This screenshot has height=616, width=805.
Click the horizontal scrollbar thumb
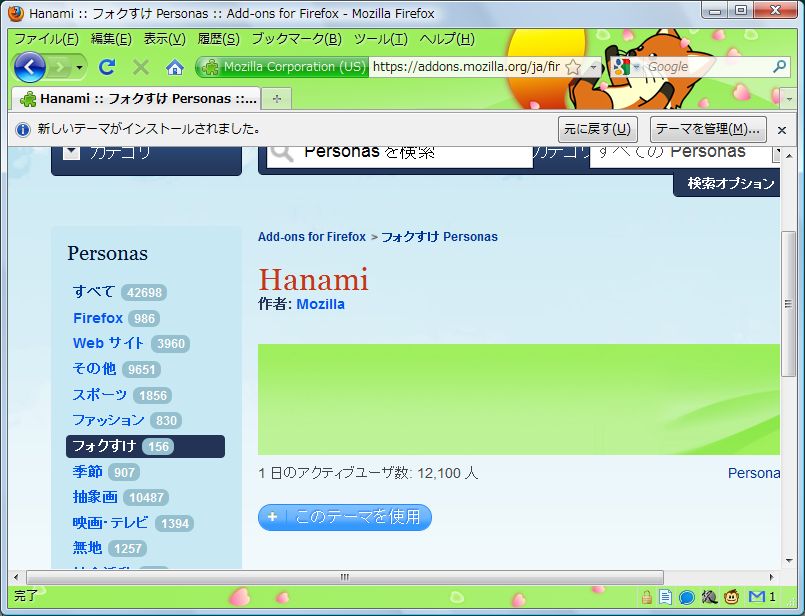(x=344, y=577)
